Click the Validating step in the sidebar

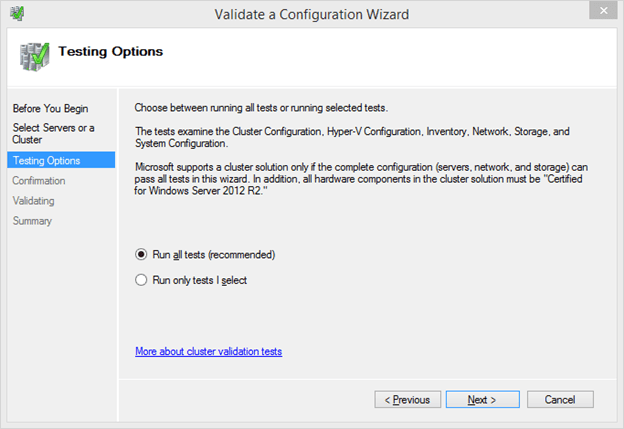35,201
